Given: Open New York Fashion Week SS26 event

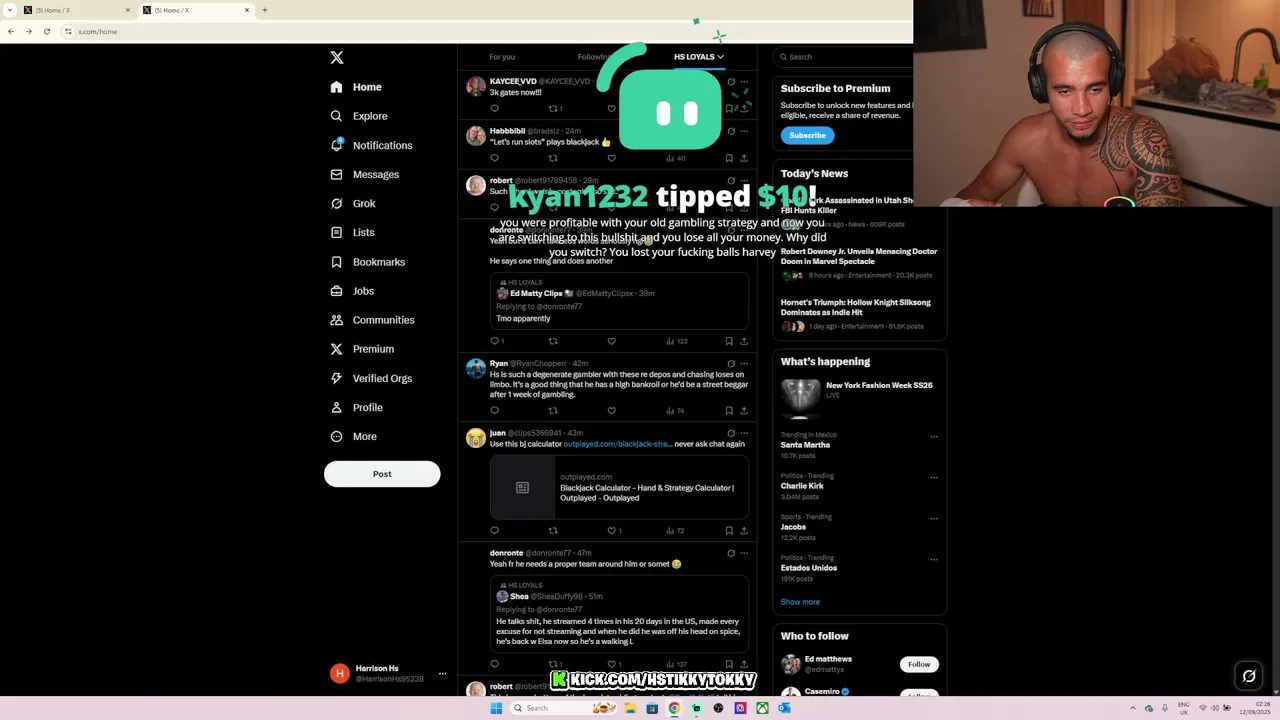Looking at the screenshot, I should point(879,385).
